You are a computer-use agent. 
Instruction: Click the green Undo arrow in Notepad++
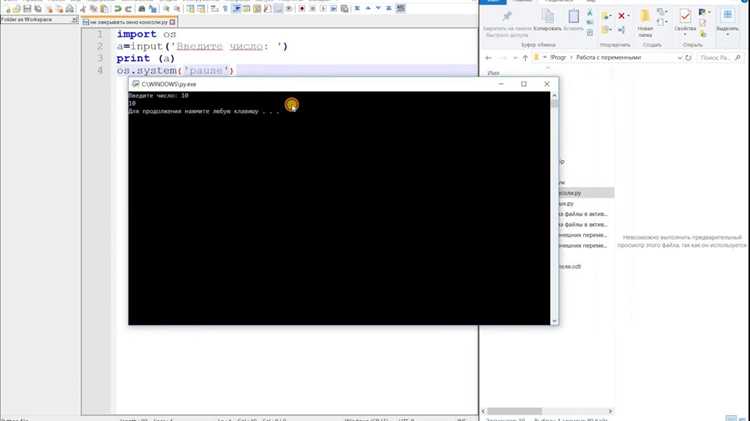point(118,9)
